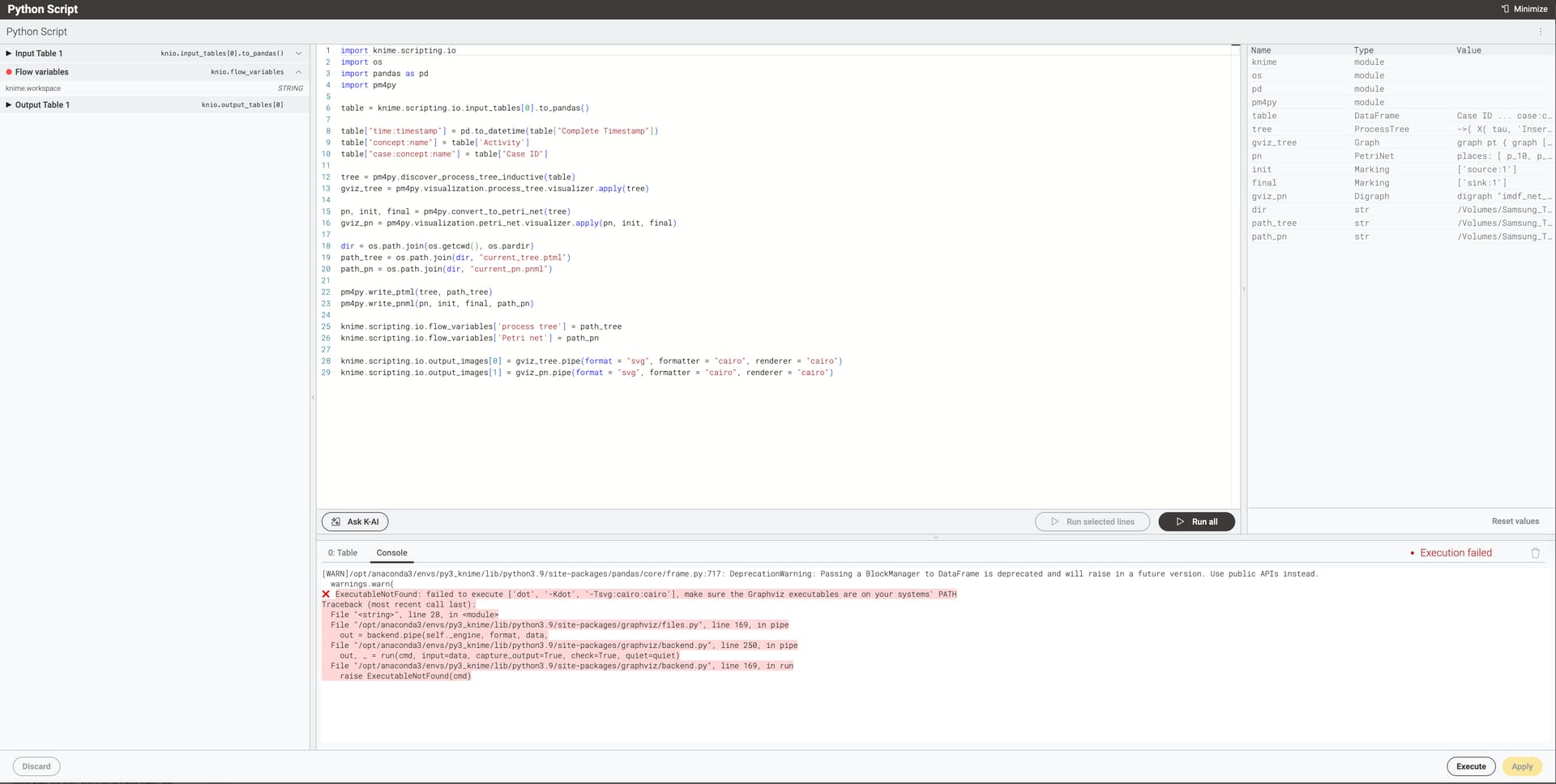Image resolution: width=1556 pixels, height=784 pixels.
Task: Select the knime.workspace flow variable row
Action: click(x=81, y=87)
